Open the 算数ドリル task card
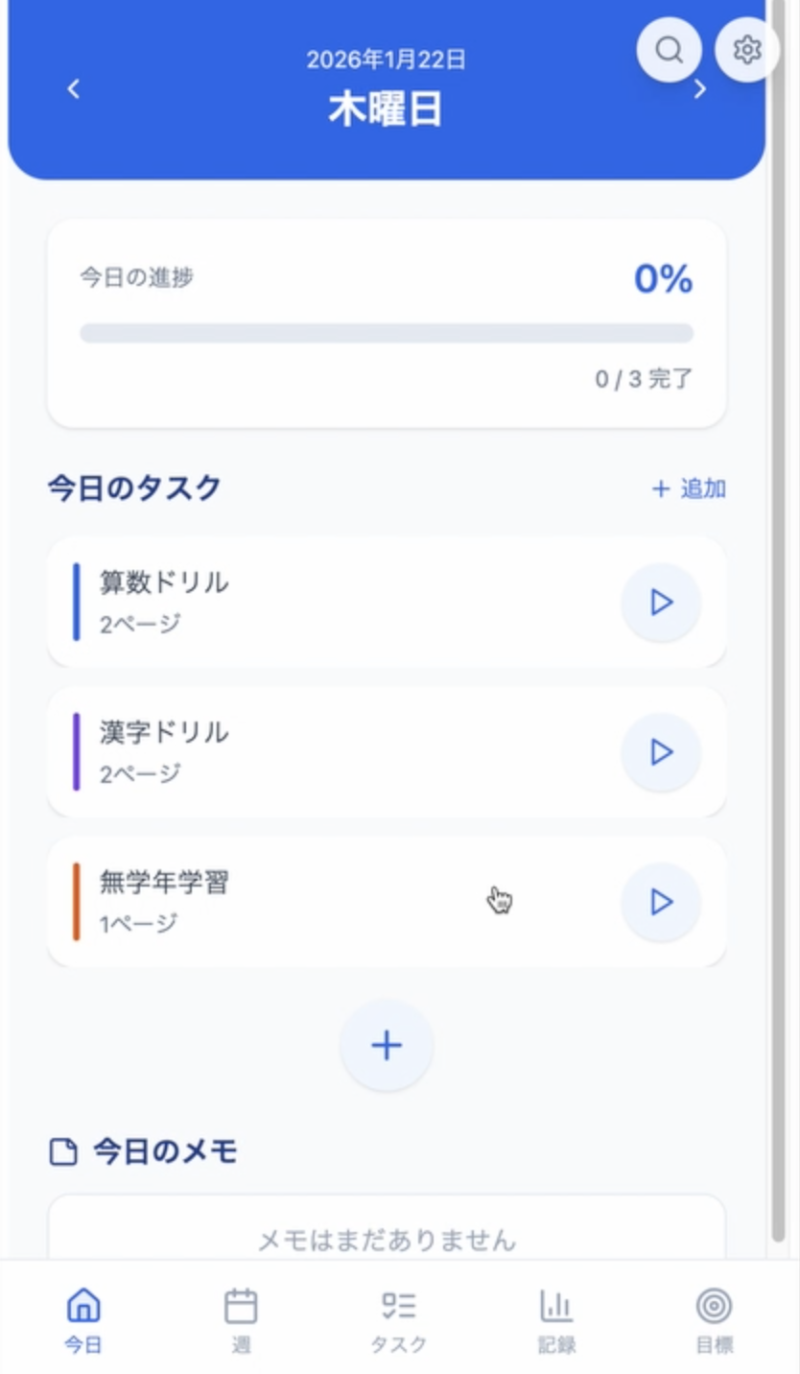 340,602
